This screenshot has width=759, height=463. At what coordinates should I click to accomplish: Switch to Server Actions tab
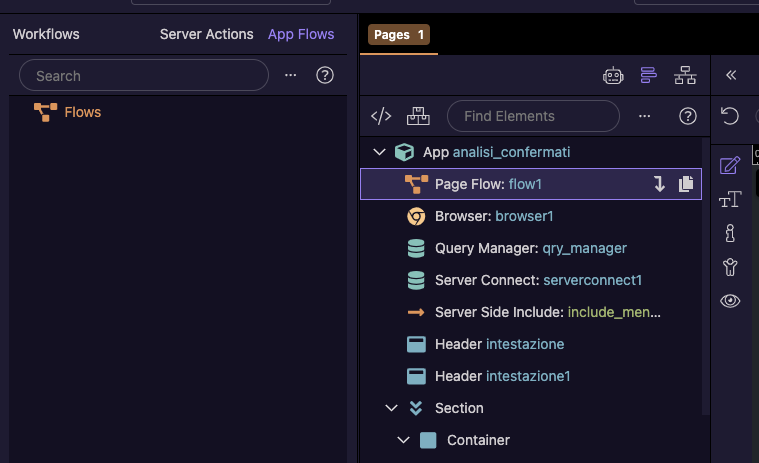pyautogui.click(x=207, y=34)
